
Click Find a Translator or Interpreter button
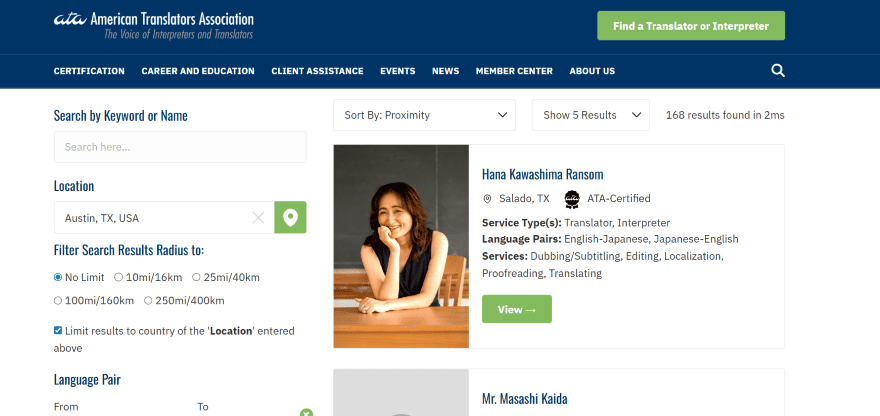point(691,26)
